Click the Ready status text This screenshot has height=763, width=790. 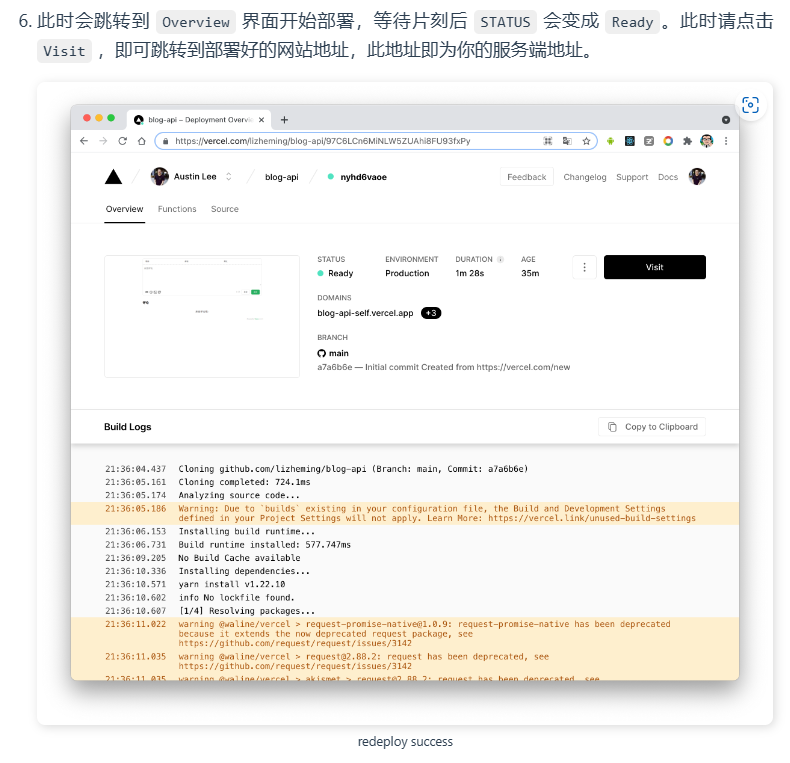coord(341,273)
